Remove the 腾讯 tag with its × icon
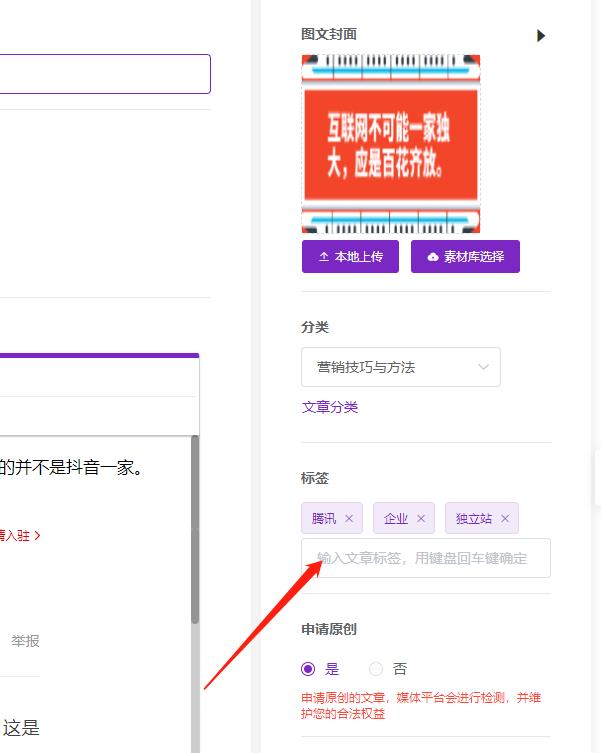This screenshot has height=753, width=601. [x=349, y=518]
